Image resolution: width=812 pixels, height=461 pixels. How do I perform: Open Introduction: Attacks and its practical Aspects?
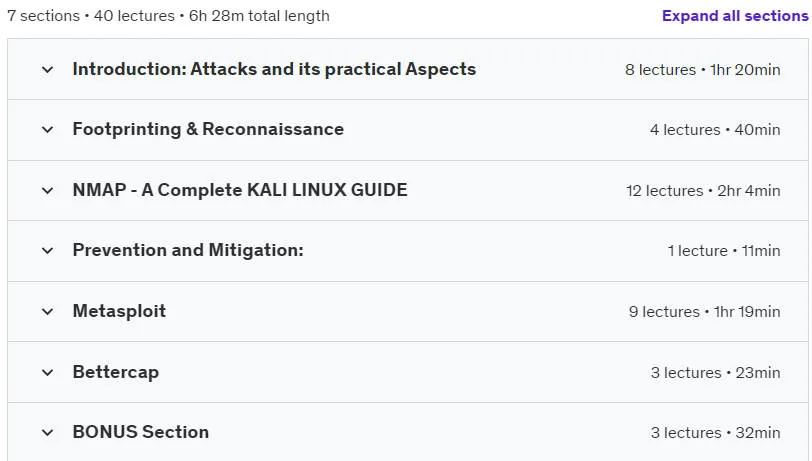point(274,69)
